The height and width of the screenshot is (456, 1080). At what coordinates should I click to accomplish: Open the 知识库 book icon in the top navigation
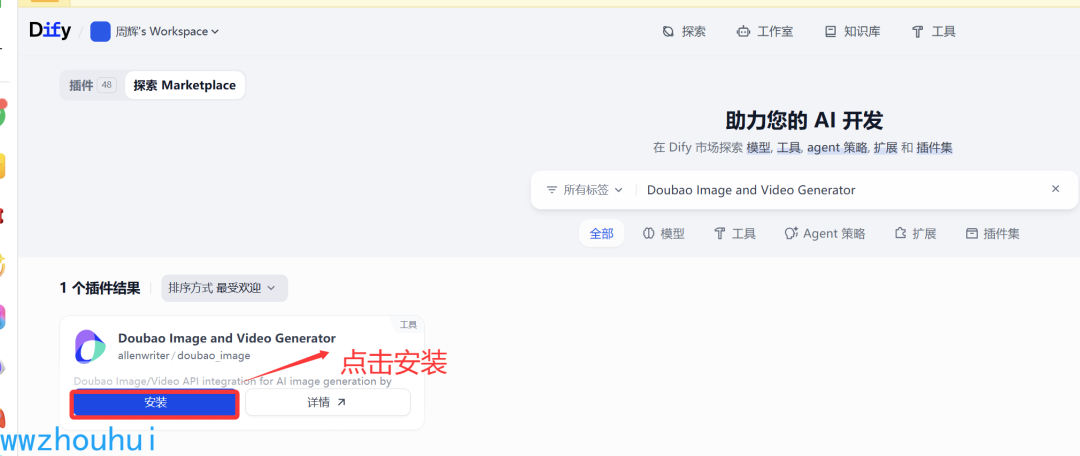830,32
